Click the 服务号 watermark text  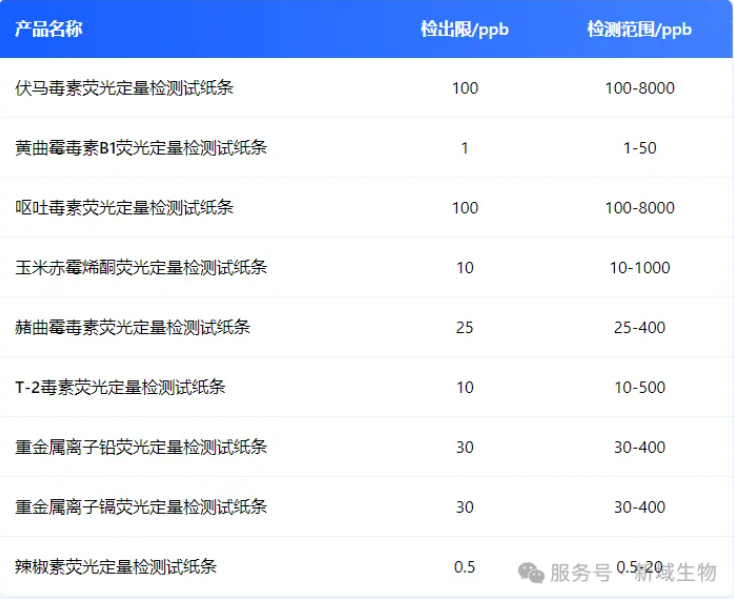coord(580,573)
